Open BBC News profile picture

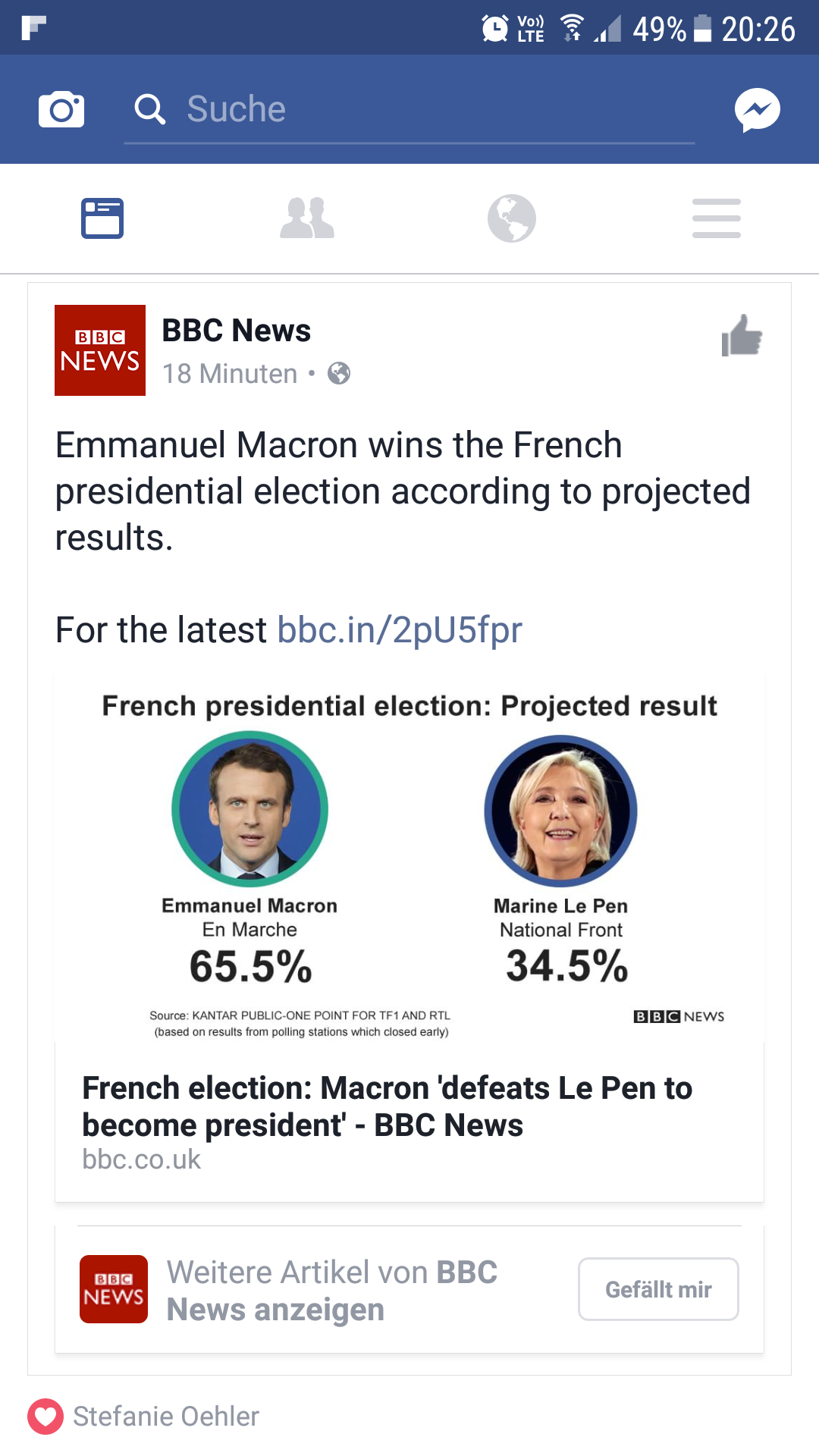click(x=100, y=350)
